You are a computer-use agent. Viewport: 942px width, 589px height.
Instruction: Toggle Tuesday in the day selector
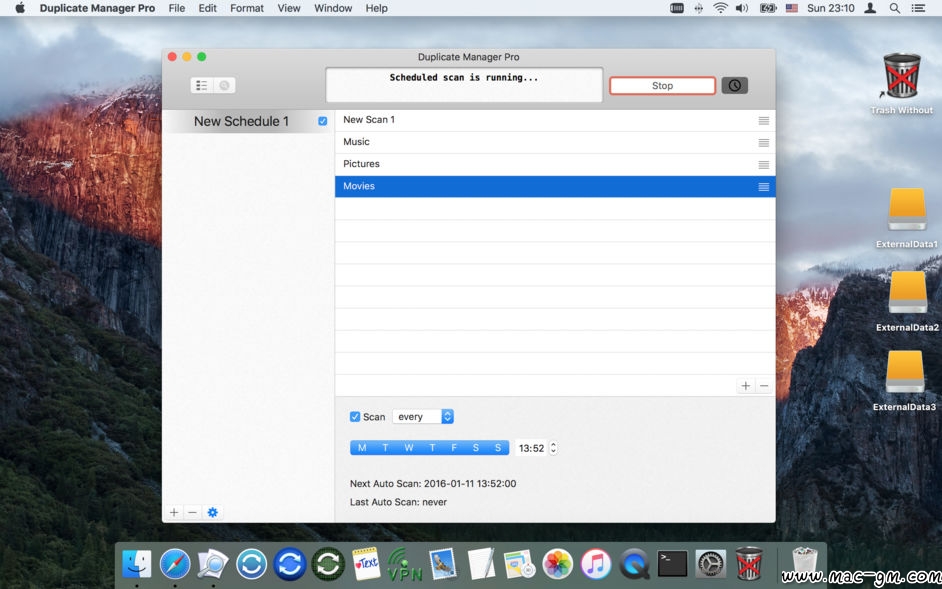[385, 448]
